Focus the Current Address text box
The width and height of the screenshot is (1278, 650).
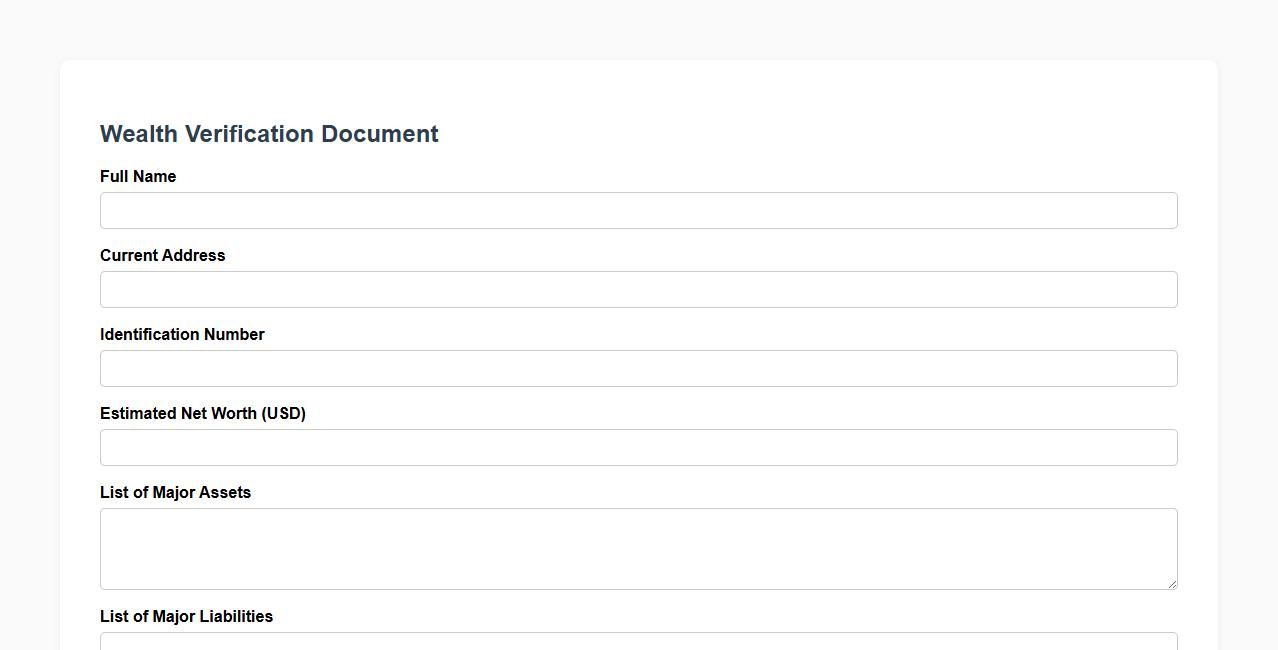pos(638,290)
